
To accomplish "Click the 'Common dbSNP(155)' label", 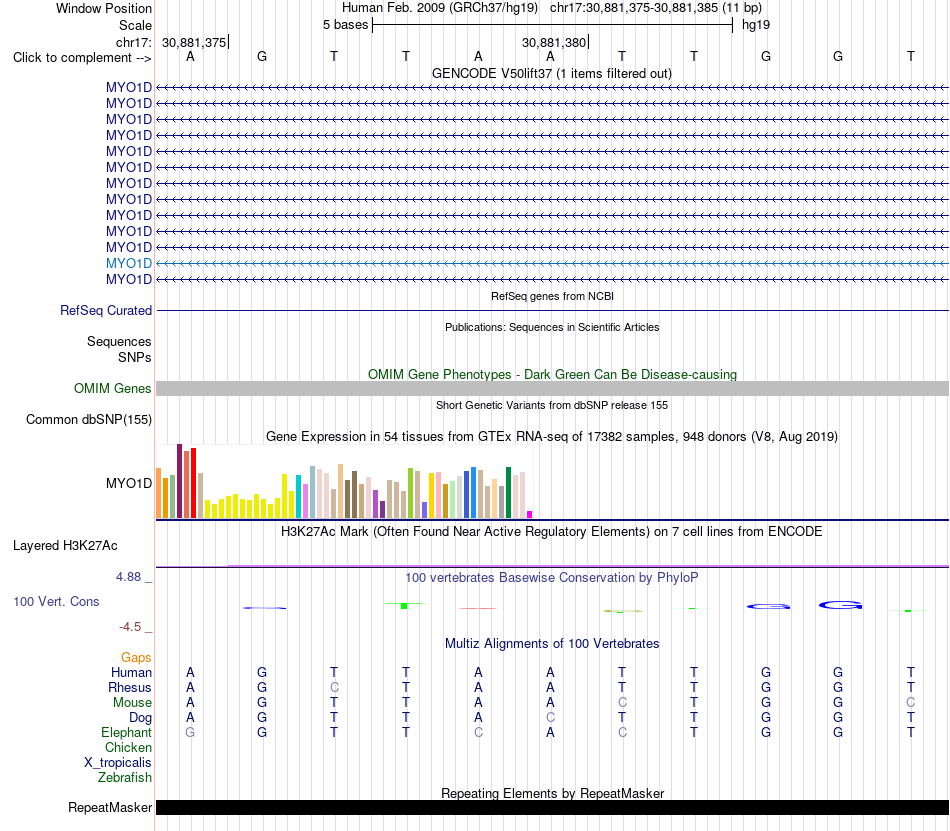I will [x=88, y=420].
